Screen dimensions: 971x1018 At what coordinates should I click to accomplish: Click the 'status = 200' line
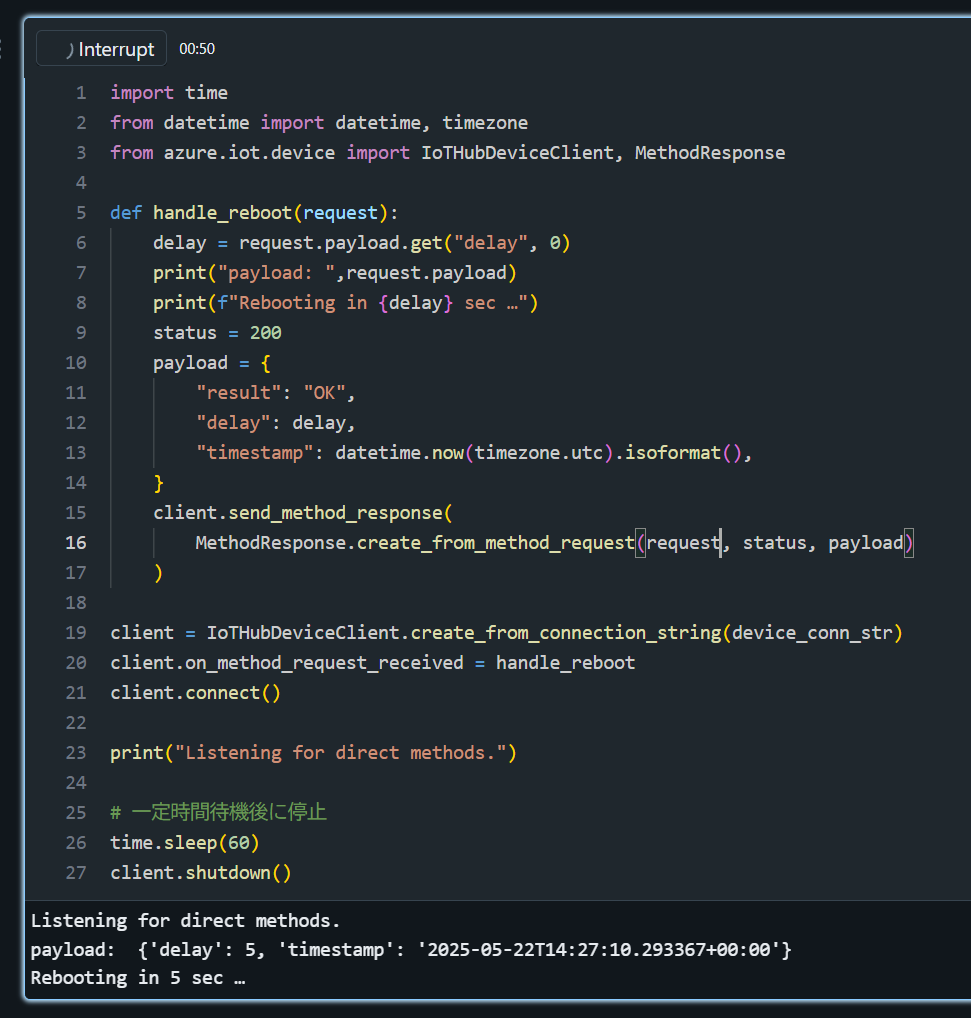coord(217,332)
